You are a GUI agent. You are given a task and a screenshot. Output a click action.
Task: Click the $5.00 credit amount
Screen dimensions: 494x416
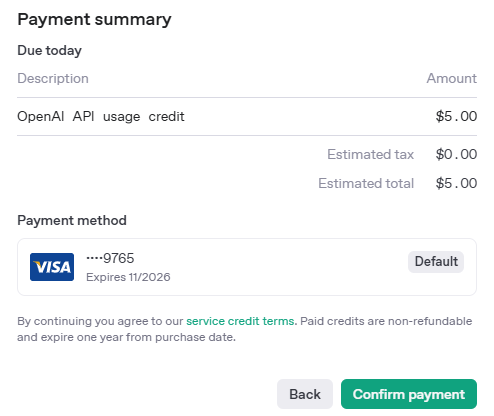tap(456, 117)
